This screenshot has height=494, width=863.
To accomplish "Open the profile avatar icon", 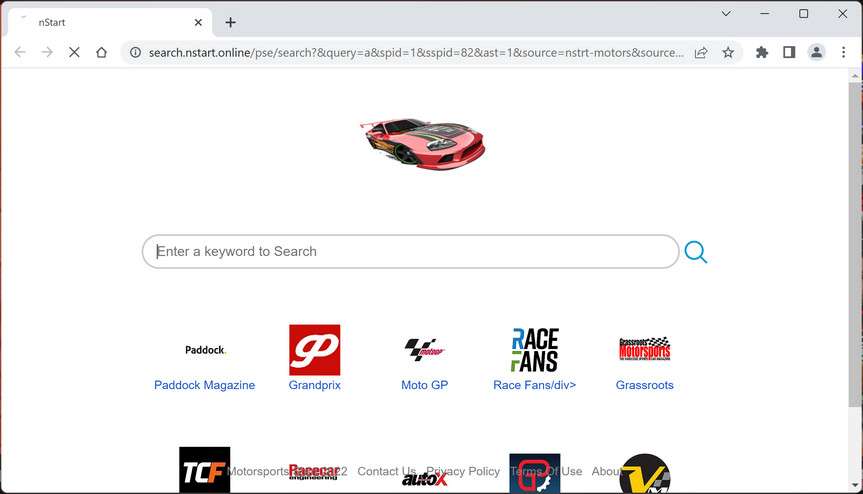I will click(816, 52).
